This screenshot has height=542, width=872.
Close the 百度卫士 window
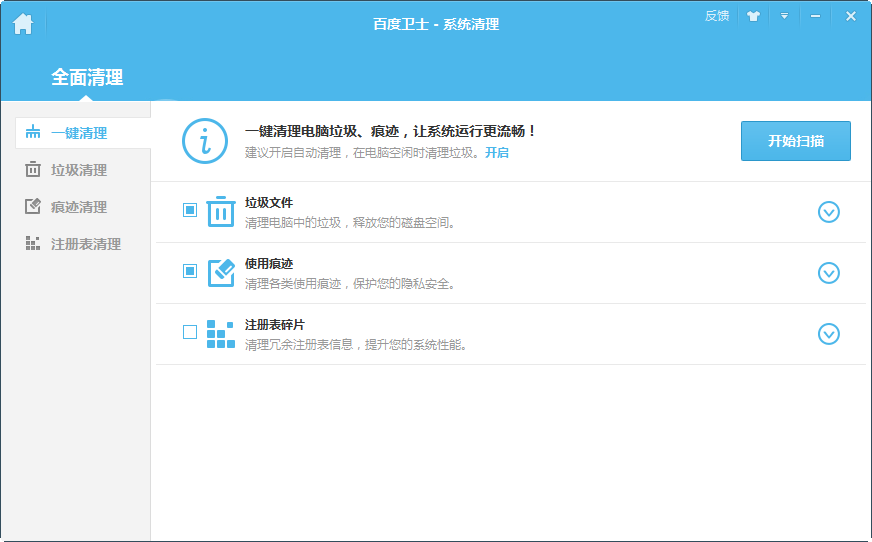coord(850,16)
